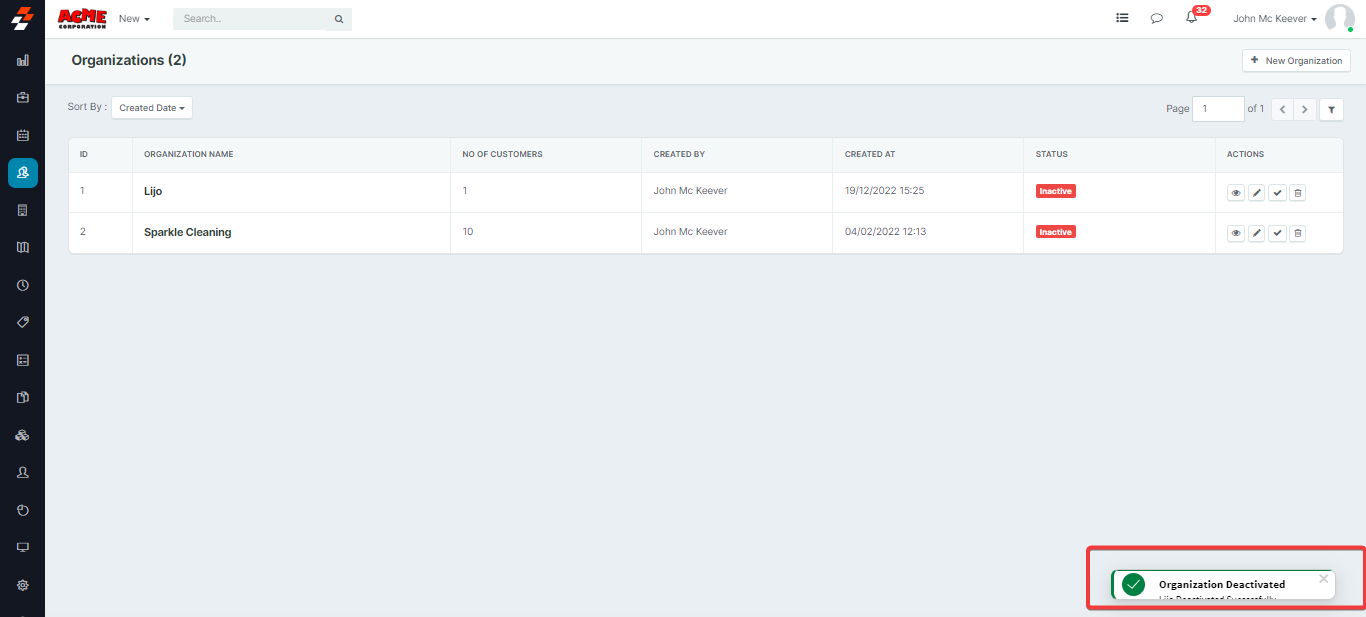This screenshot has width=1366, height=617.
Task: Open John Mc Keever link in Lijo row
Action: tap(690, 191)
